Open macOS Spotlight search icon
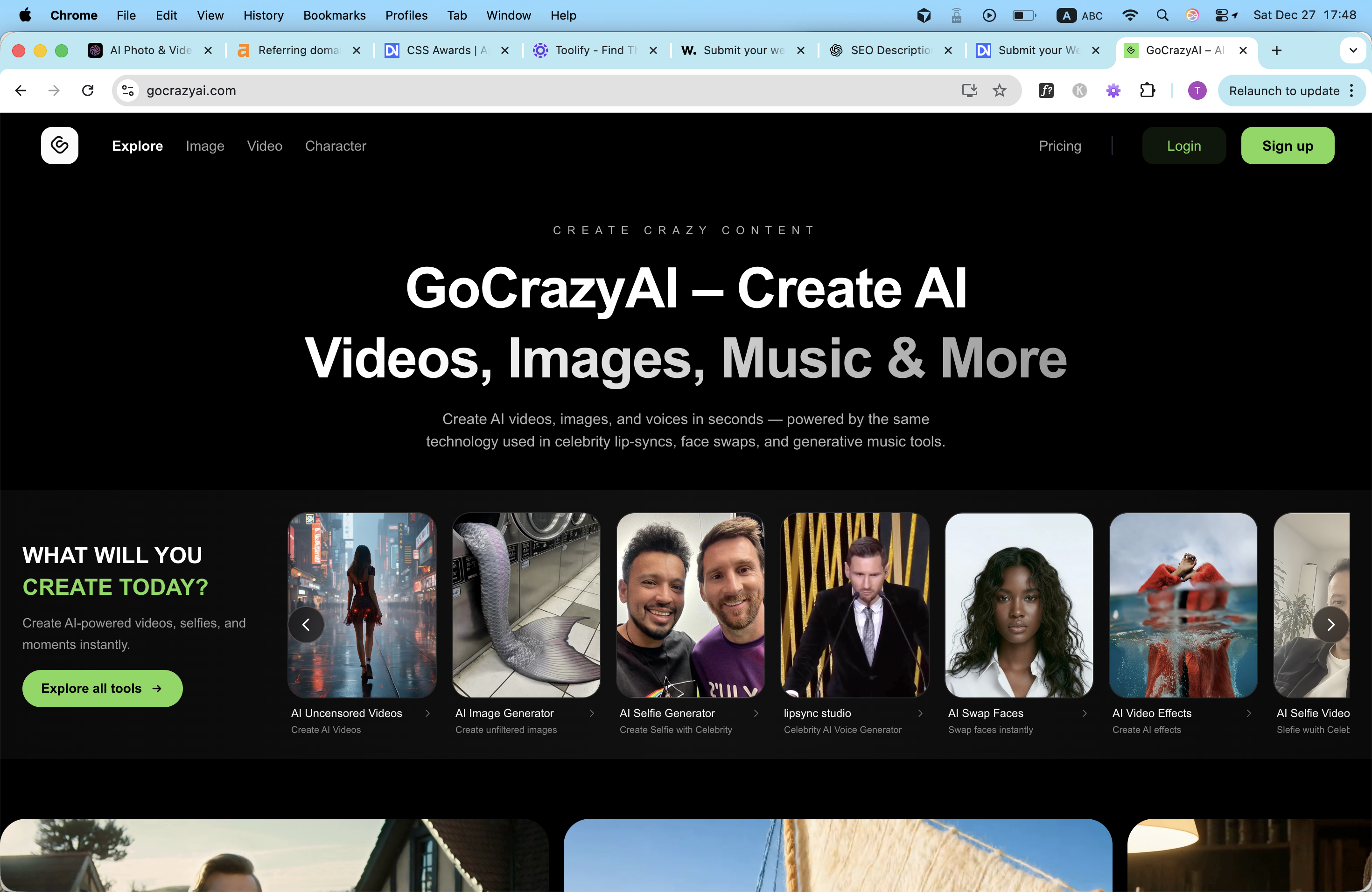Viewport: 1372px width, 892px height. (1162, 15)
